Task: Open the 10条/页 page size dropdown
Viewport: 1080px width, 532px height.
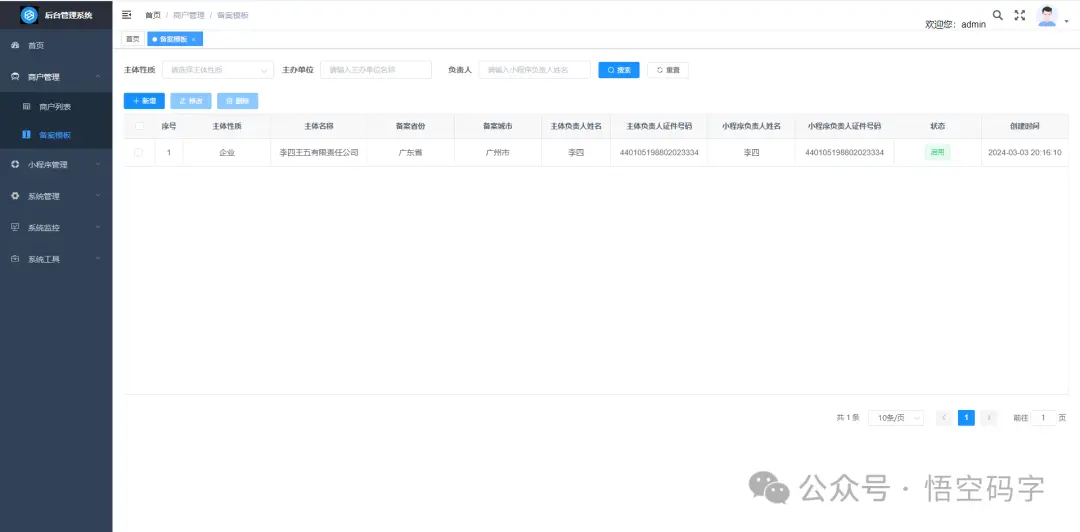Action: click(x=895, y=418)
